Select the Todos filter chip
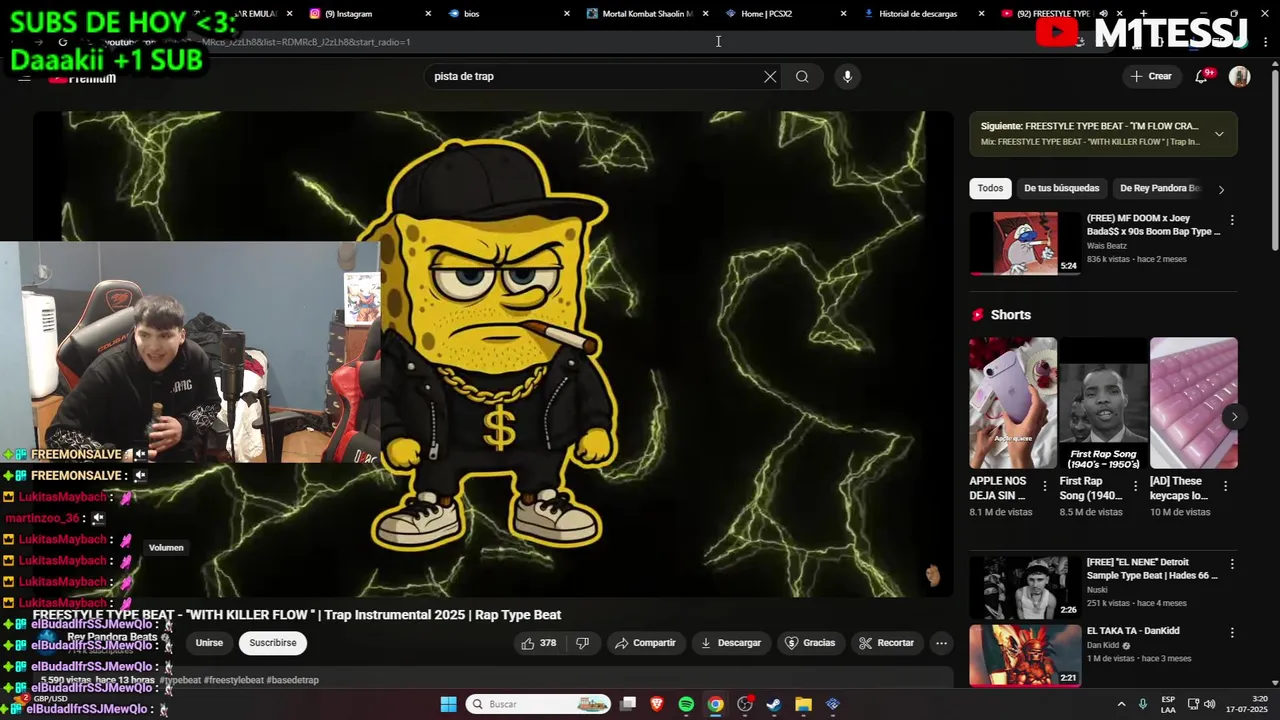This screenshot has height=720, width=1280. tap(990, 188)
